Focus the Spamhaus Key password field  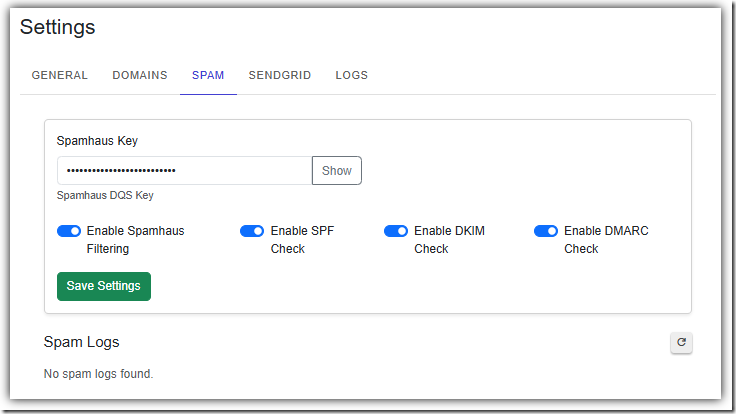(184, 170)
